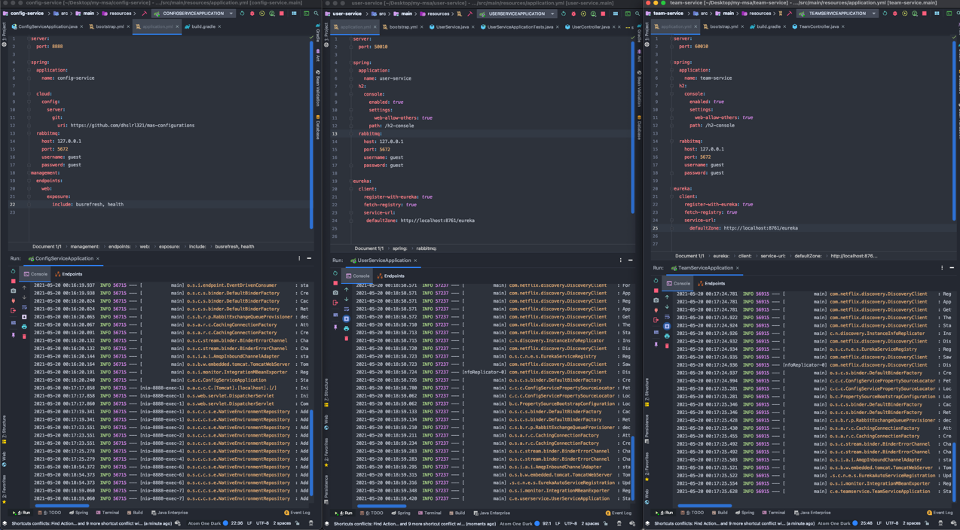Click the build hammer icon in team-service window
This screenshot has width=960, height=530.
tap(789, 13)
